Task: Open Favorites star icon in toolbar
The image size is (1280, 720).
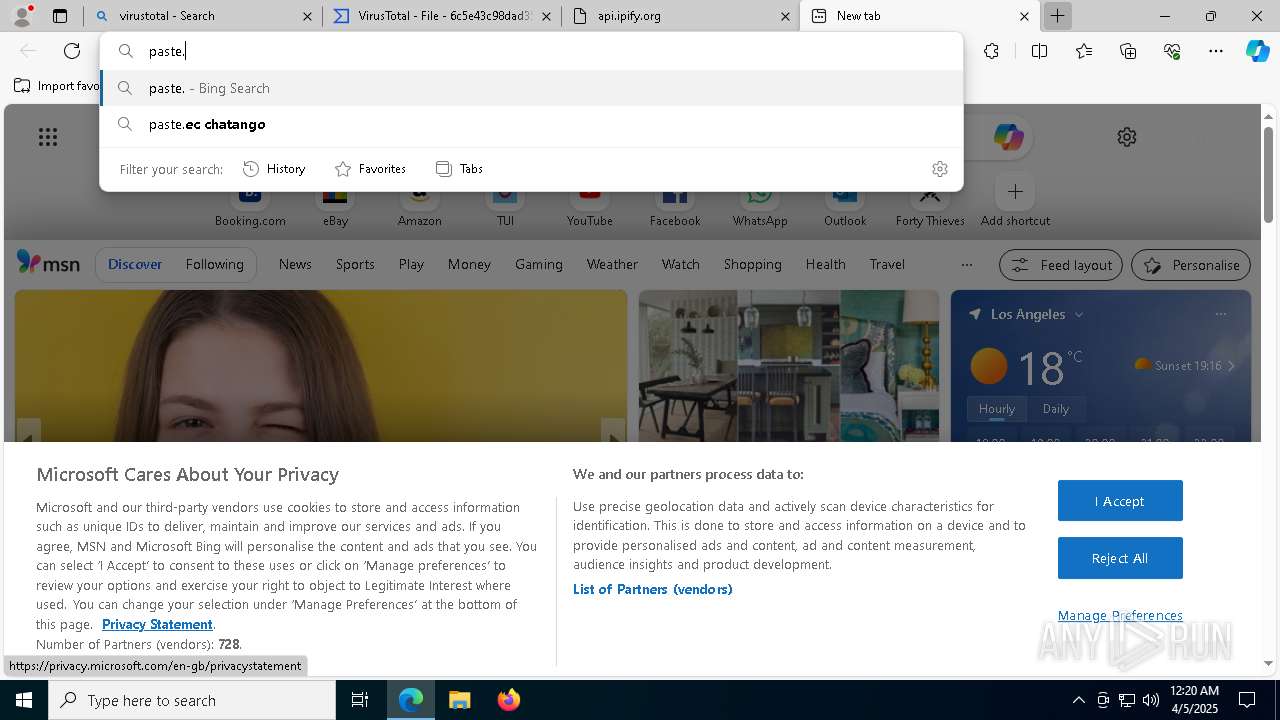Action: (x=1084, y=51)
